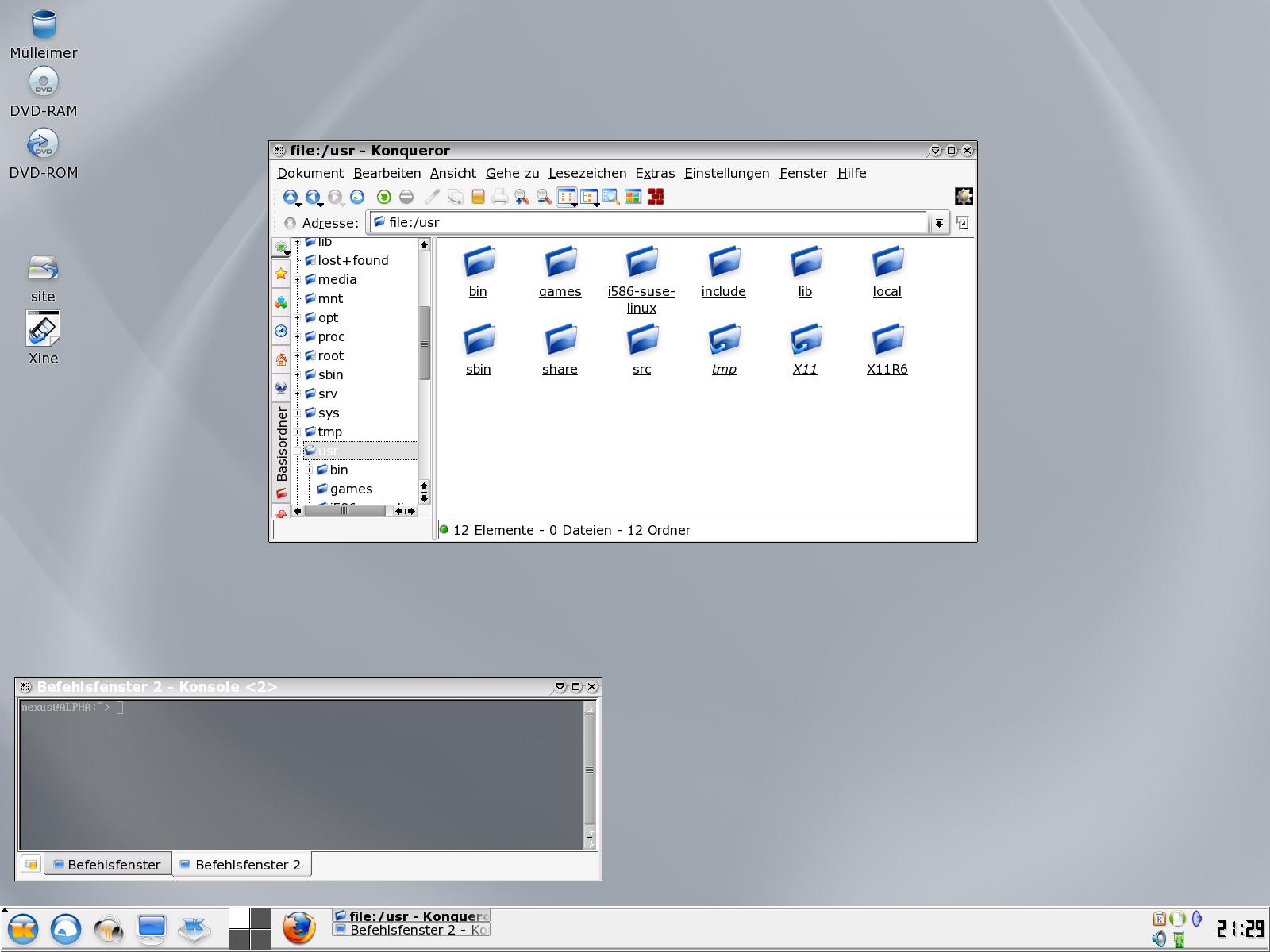The height and width of the screenshot is (952, 1270).
Task: Expand the root folder in tree
Action: click(x=298, y=355)
